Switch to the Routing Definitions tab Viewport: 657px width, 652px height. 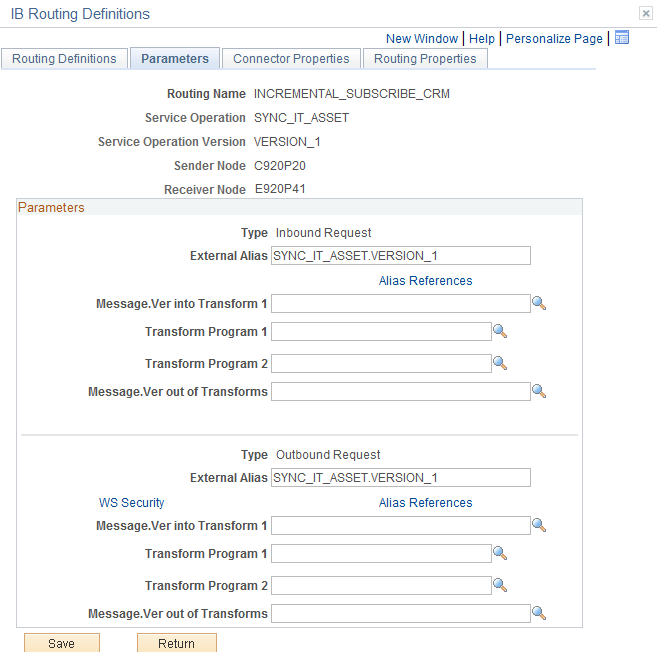pyautogui.click(x=64, y=58)
